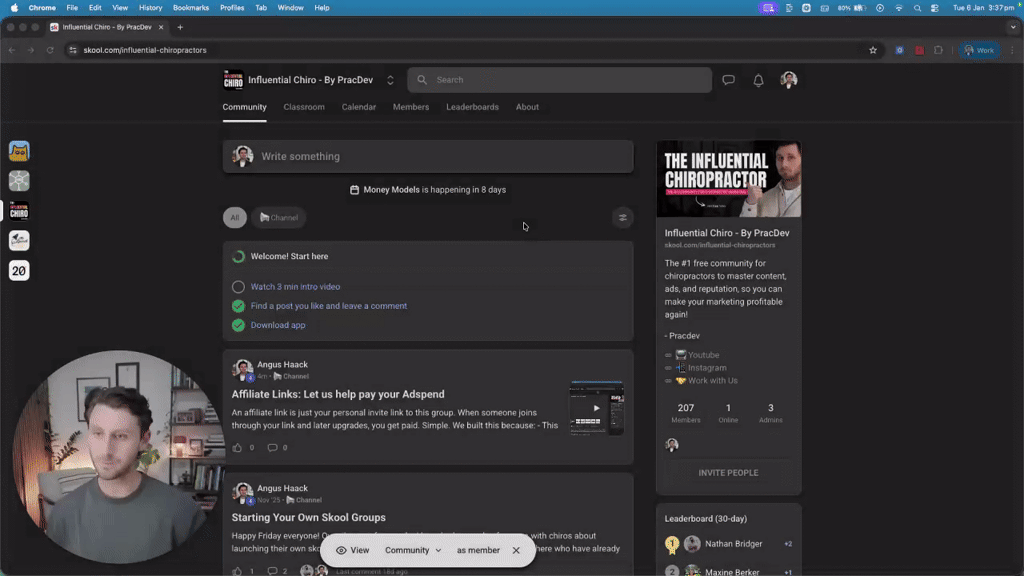Viewport: 1024px width, 576px height.
Task: Open the group numbered 20 in sidebar
Action: pos(19,270)
